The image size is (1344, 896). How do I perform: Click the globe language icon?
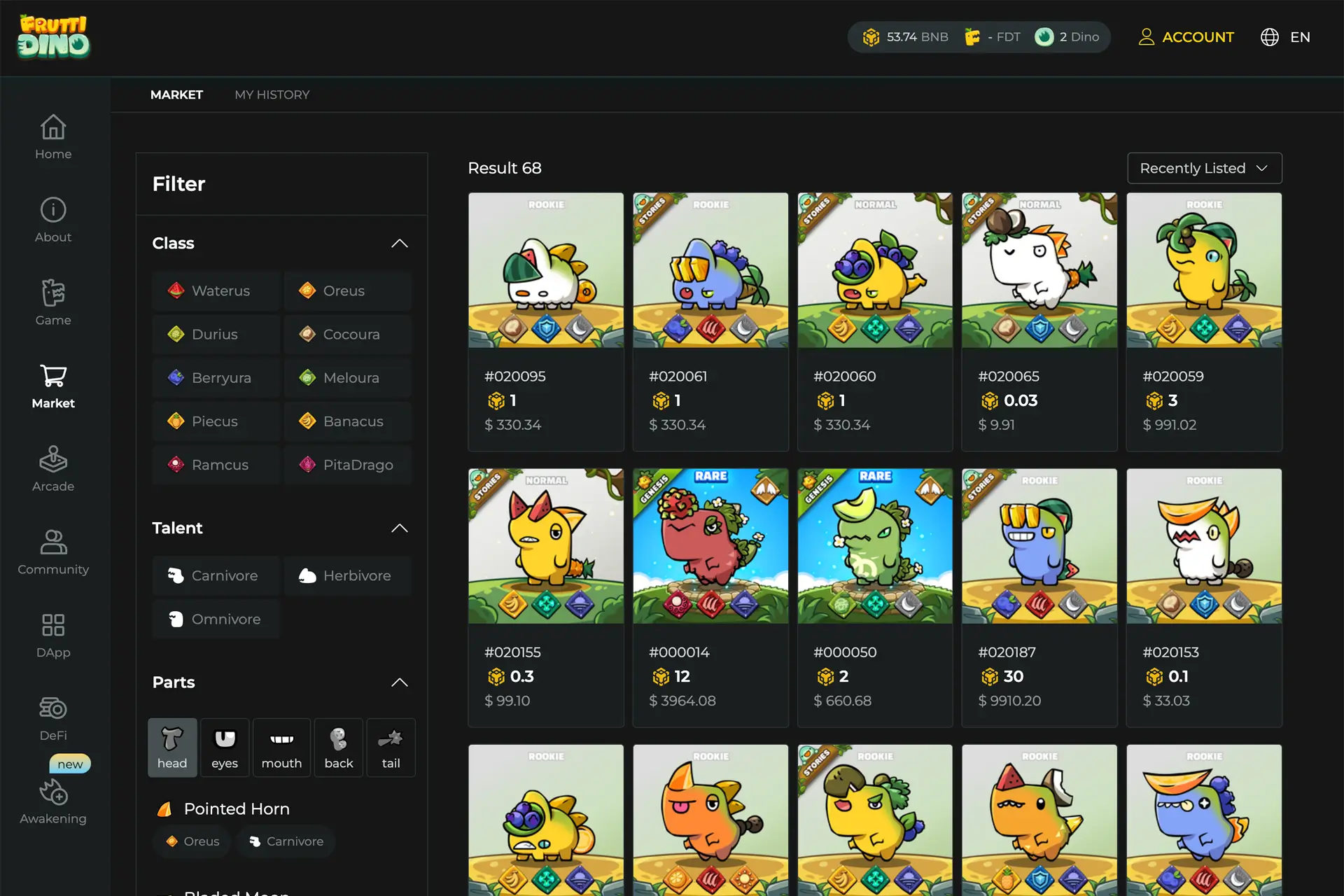click(x=1270, y=37)
